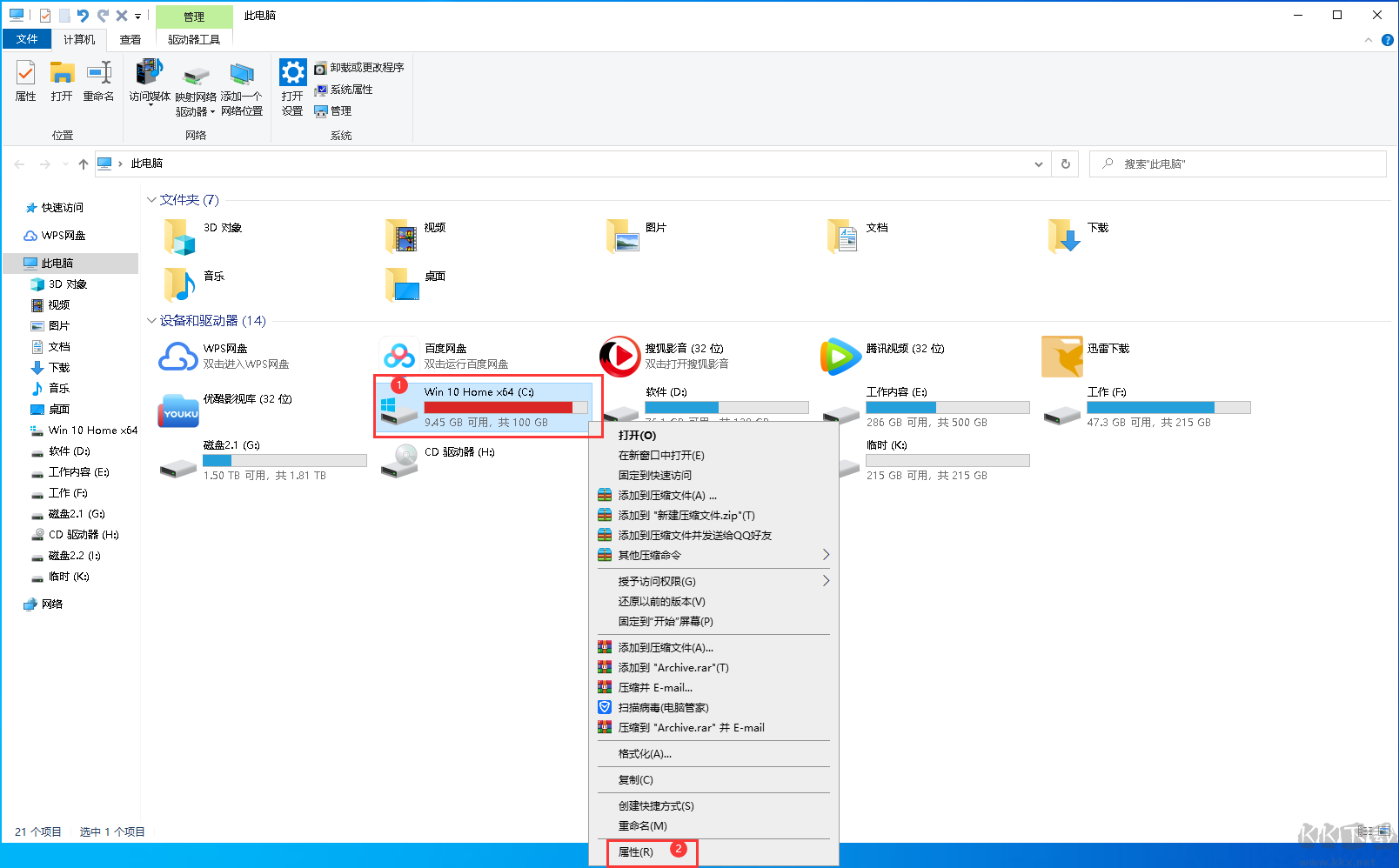The width and height of the screenshot is (1399, 868).
Task: Launch the 搜狐影音 player icon
Action: (x=620, y=356)
